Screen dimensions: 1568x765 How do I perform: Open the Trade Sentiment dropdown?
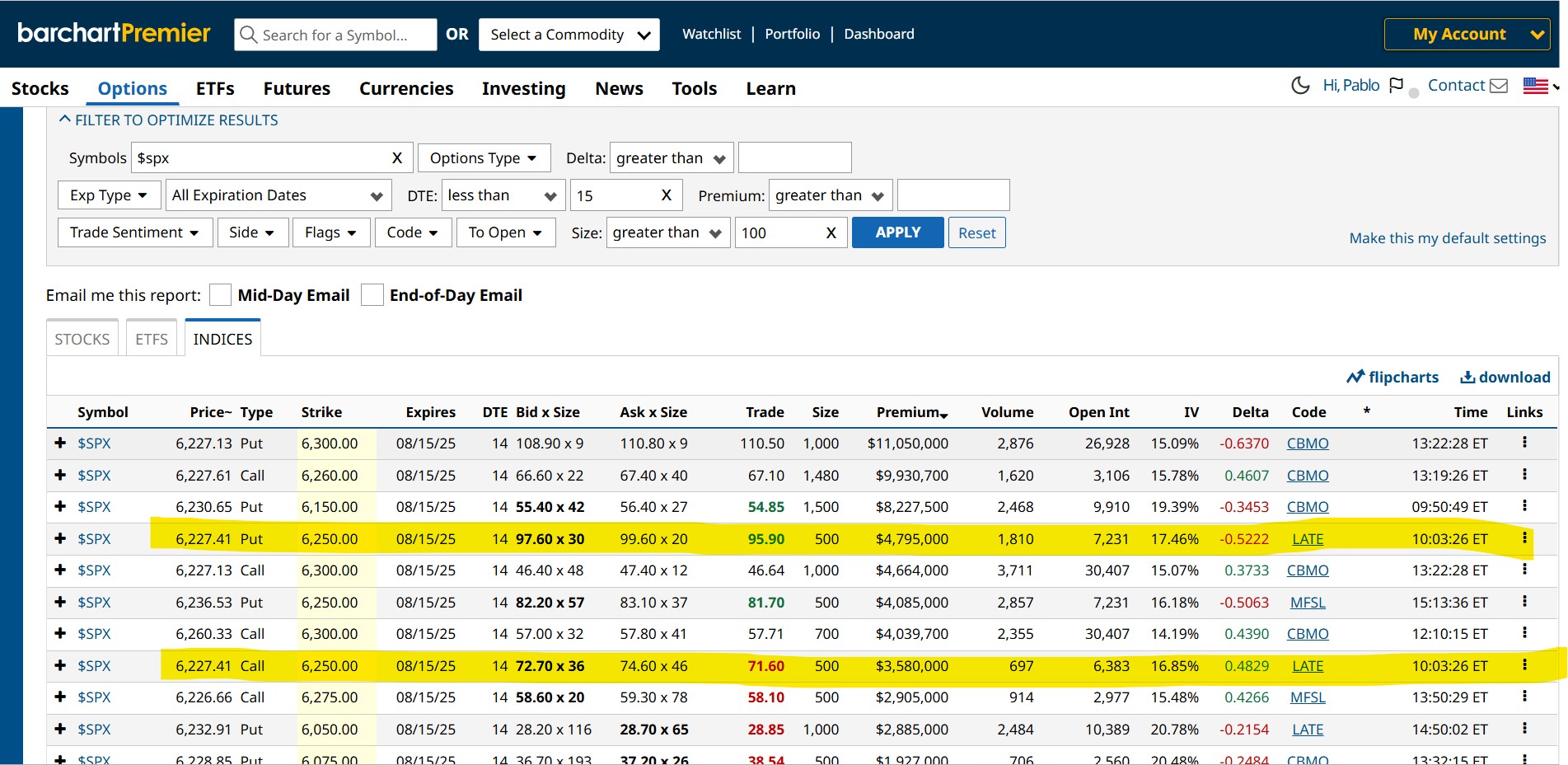click(x=135, y=232)
